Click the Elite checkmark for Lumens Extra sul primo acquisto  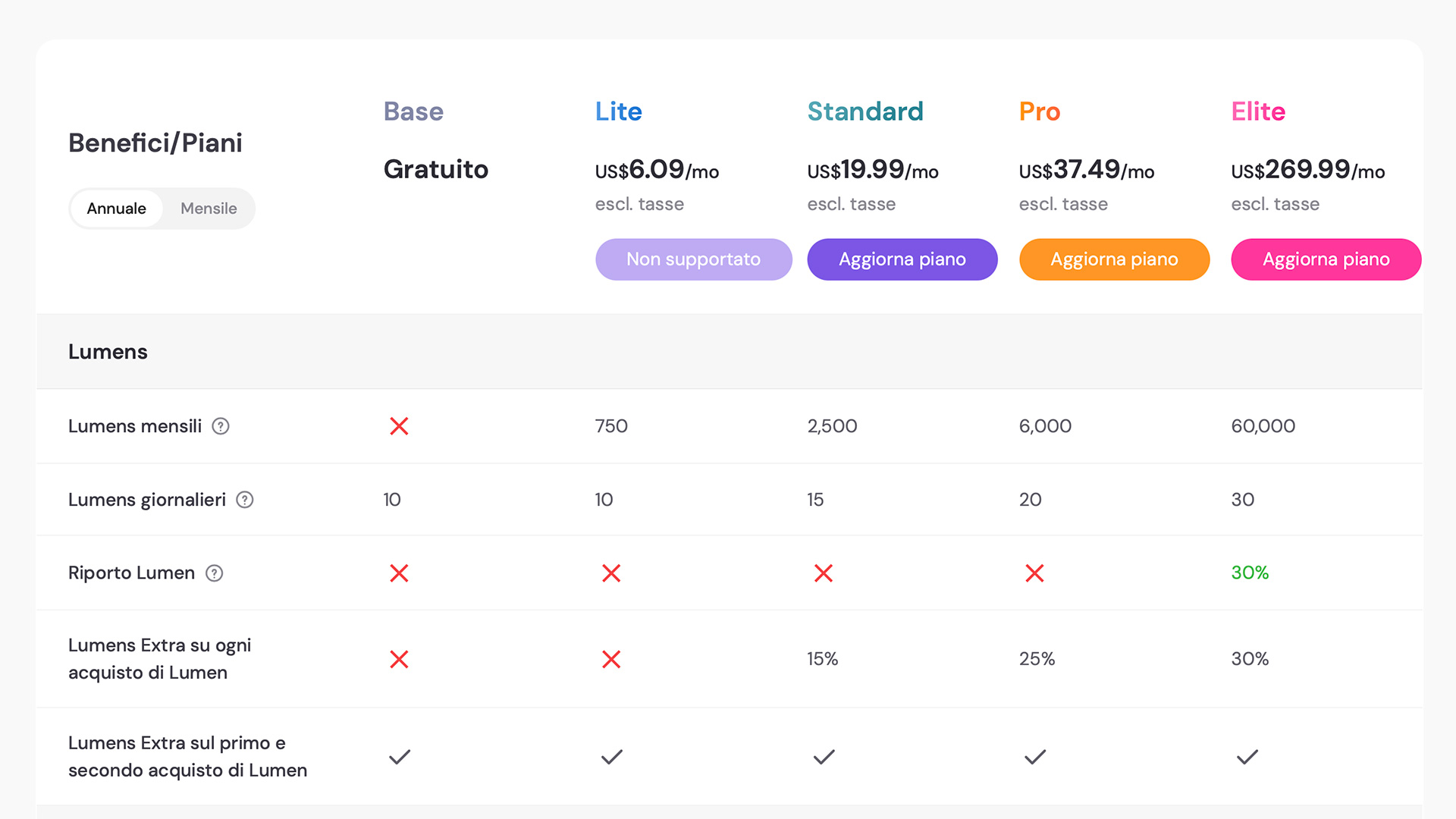tap(1247, 757)
